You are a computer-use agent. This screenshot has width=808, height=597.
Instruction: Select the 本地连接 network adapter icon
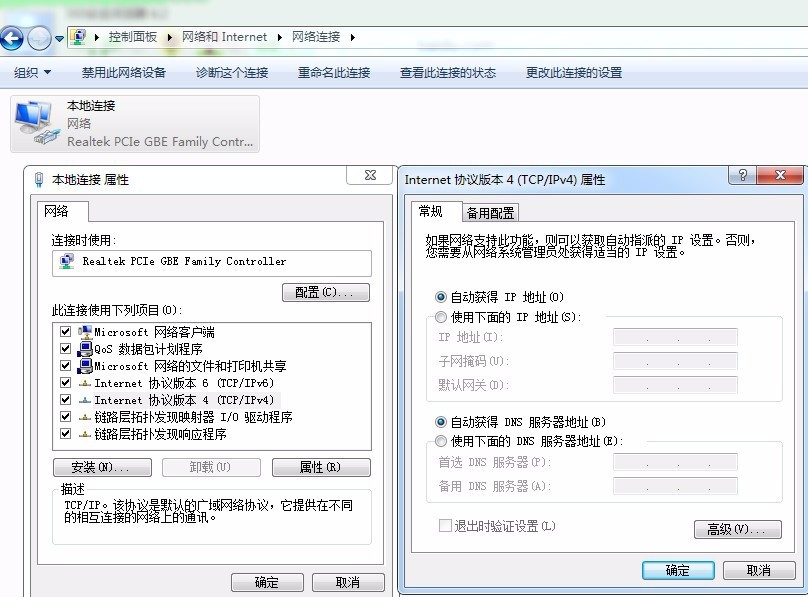tap(36, 123)
